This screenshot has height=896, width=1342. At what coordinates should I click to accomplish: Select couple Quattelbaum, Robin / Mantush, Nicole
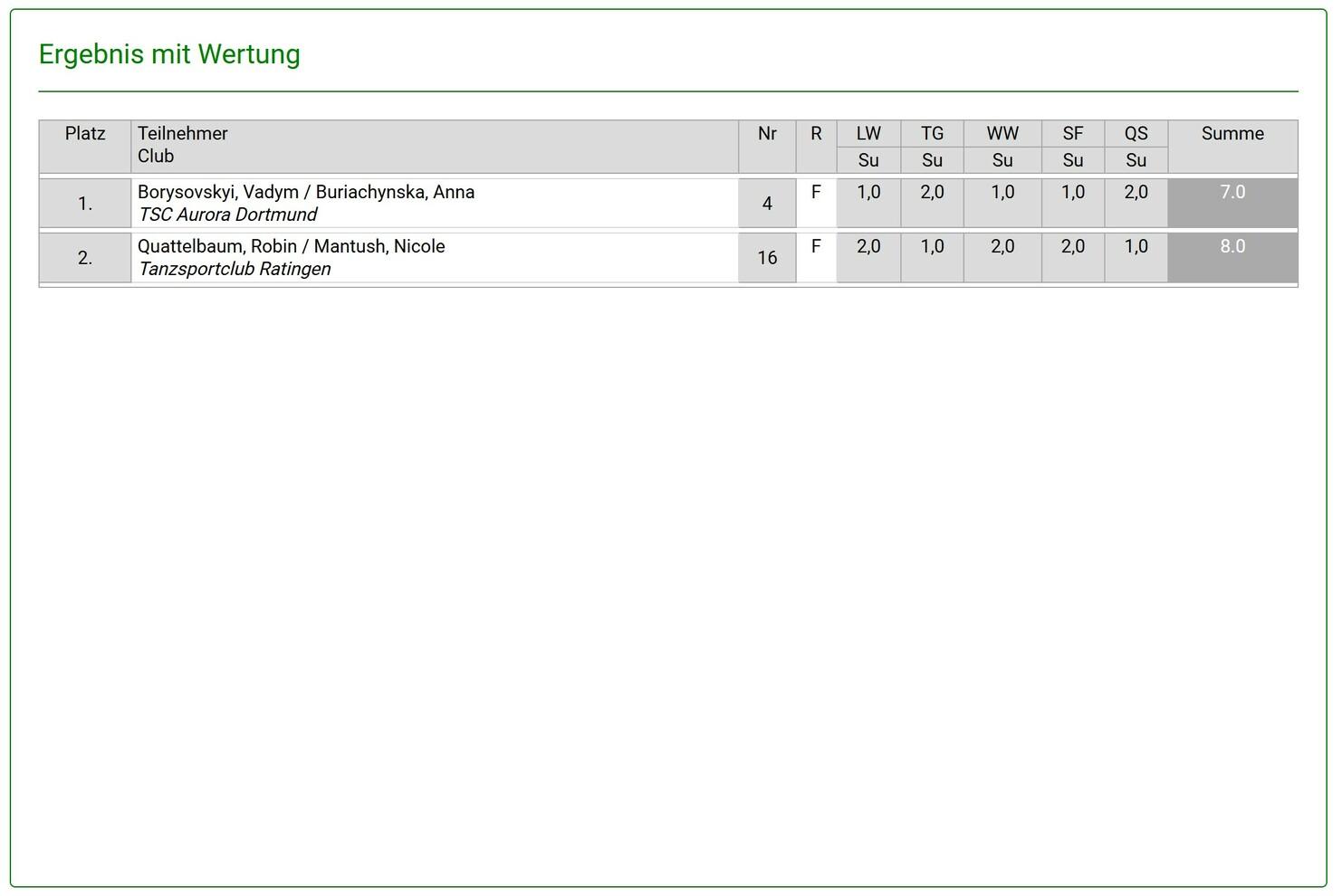(x=292, y=246)
